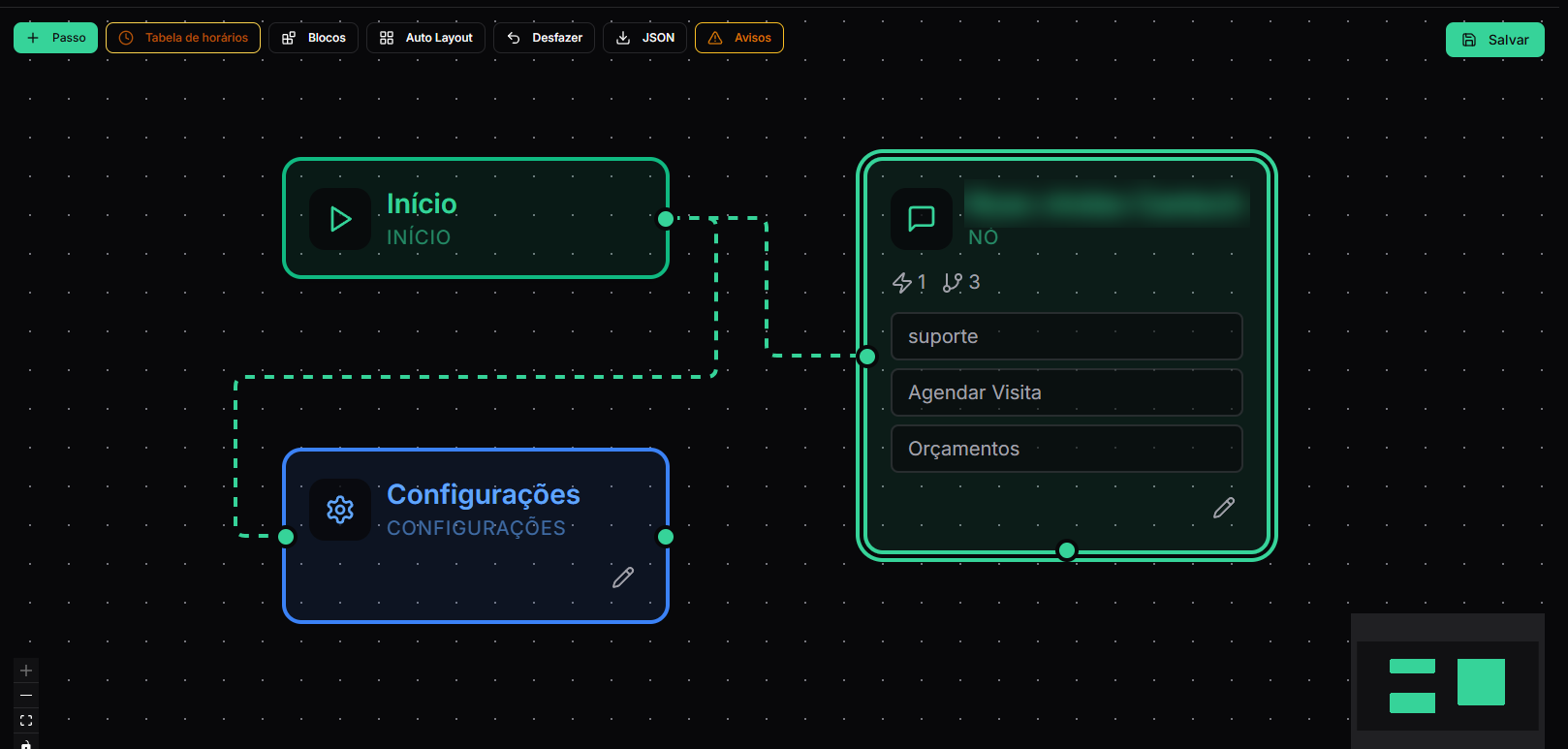Click the undo arrow icon in Desfazer

coord(514,38)
